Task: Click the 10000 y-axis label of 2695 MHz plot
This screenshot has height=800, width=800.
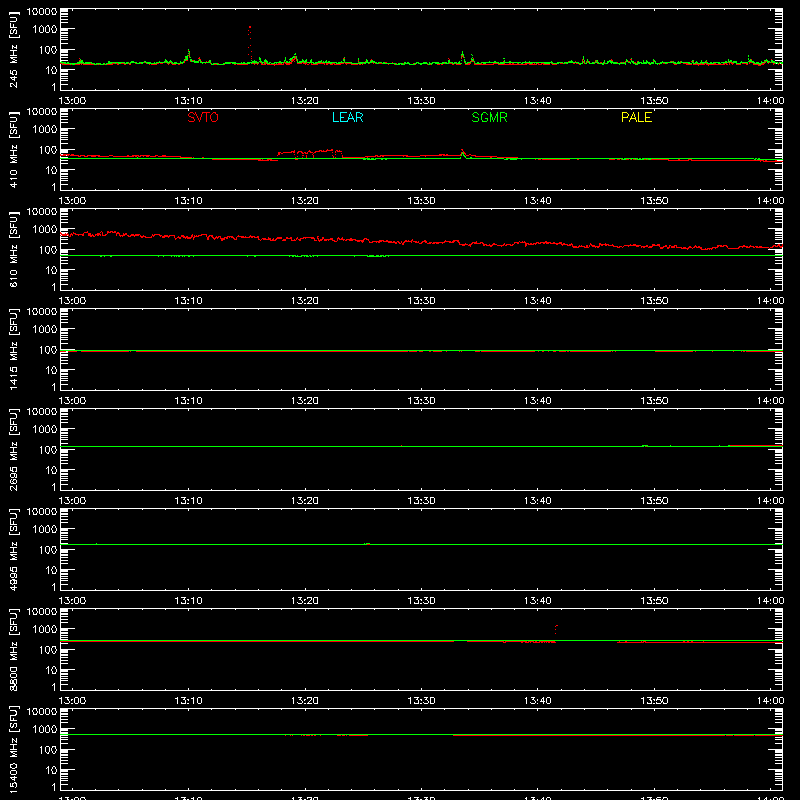Action: point(42,412)
